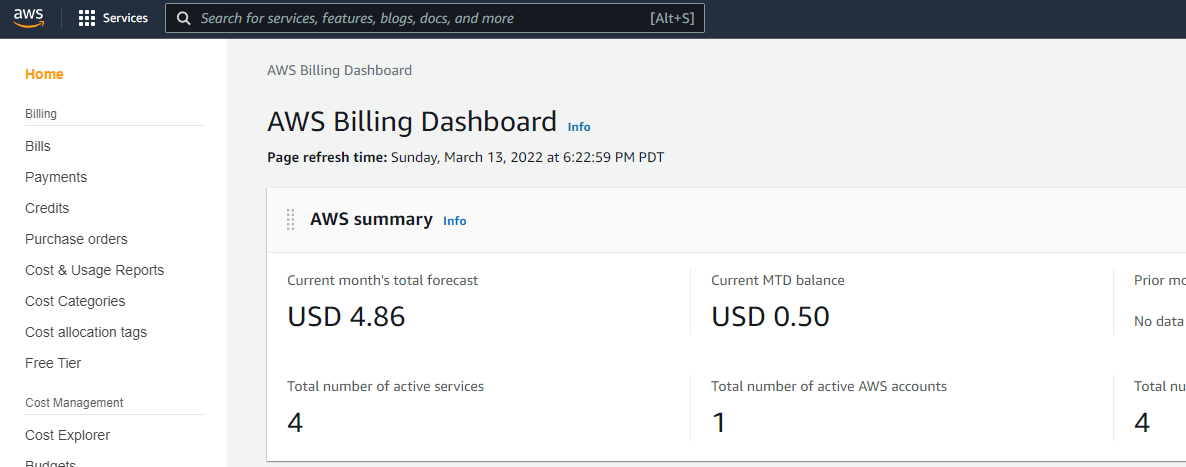Viewport: 1186px width, 467px height.
Task: Launch Cost Explorer from the sidebar
Action: click(67, 435)
